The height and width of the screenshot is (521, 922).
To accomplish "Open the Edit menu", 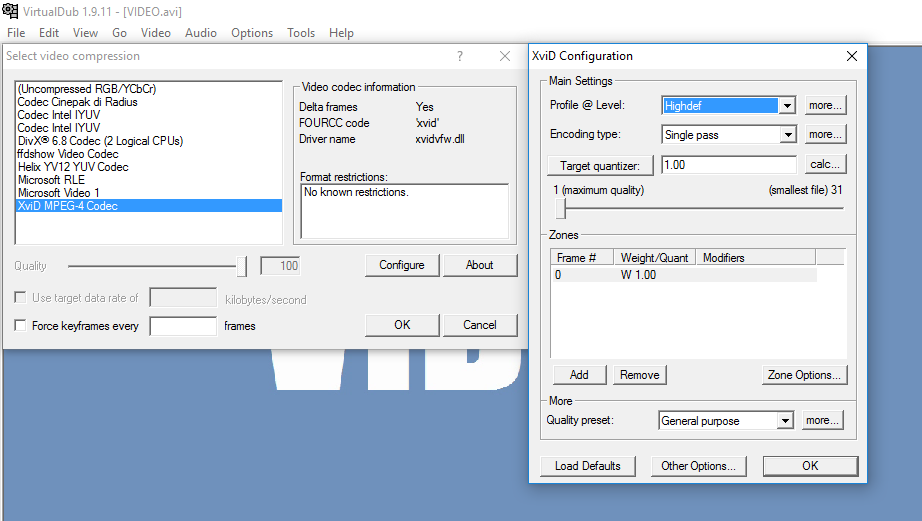I will (x=49, y=33).
